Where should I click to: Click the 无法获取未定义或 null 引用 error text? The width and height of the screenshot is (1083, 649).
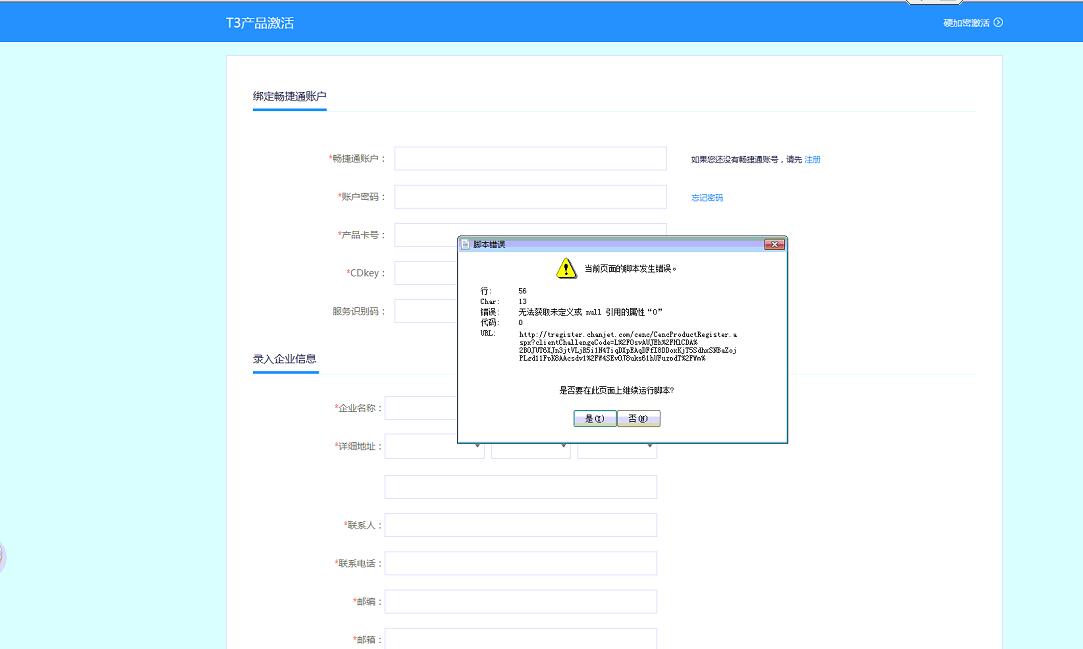pos(591,312)
